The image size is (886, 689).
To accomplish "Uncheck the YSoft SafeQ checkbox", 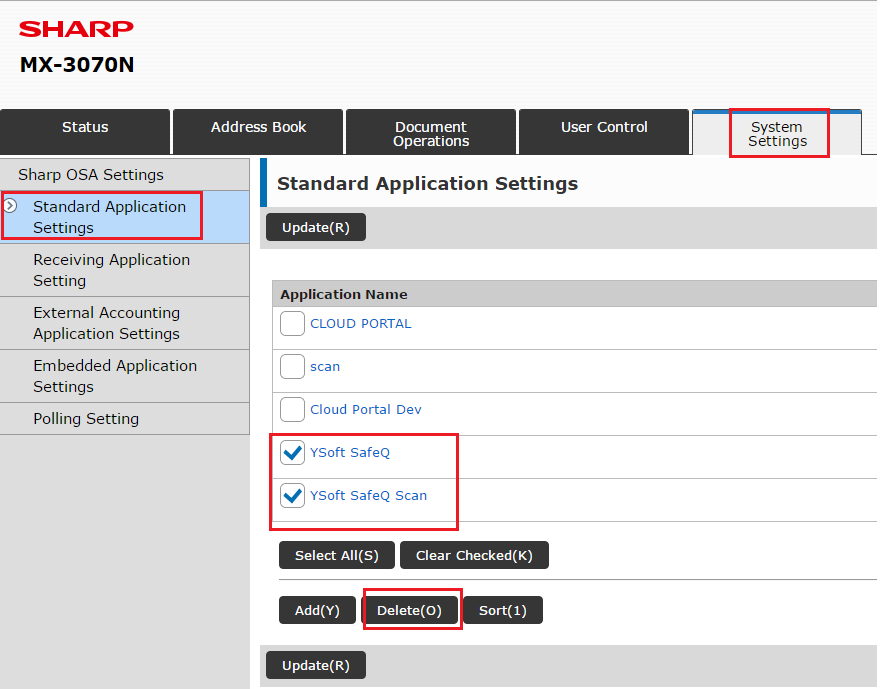I will pos(292,453).
